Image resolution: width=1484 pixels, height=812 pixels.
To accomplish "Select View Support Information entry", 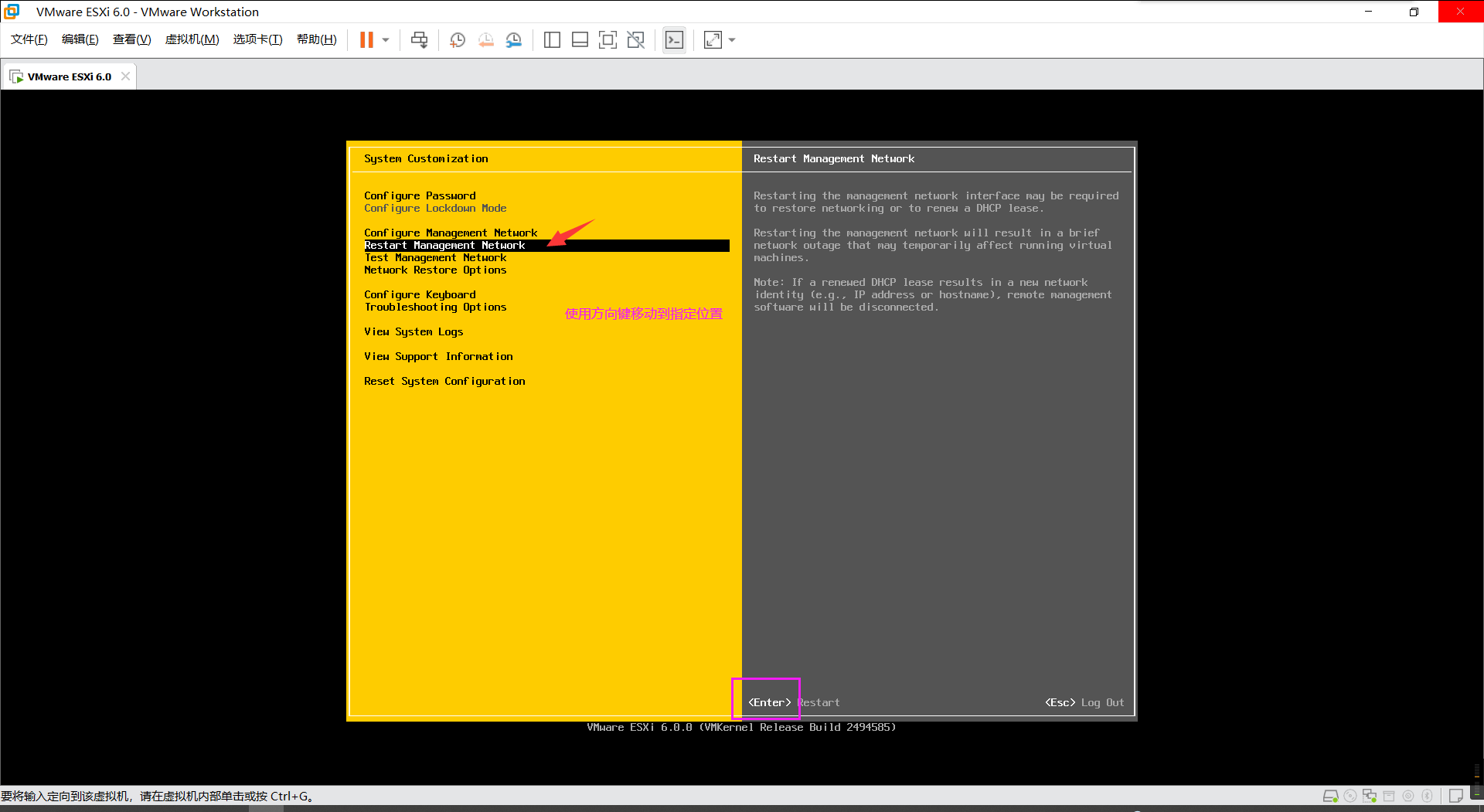I will [438, 356].
